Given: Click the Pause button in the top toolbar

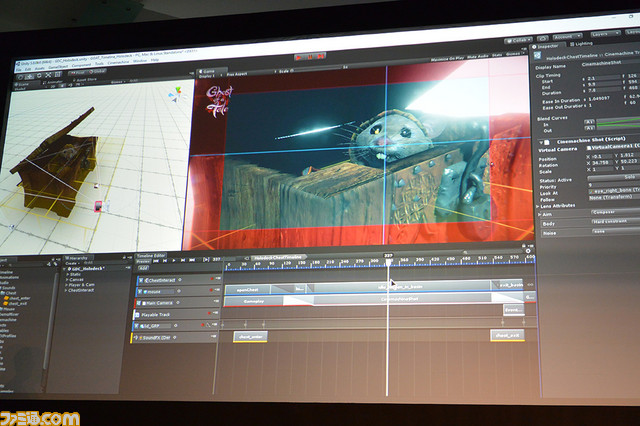Looking at the screenshot, I should coord(310,57).
